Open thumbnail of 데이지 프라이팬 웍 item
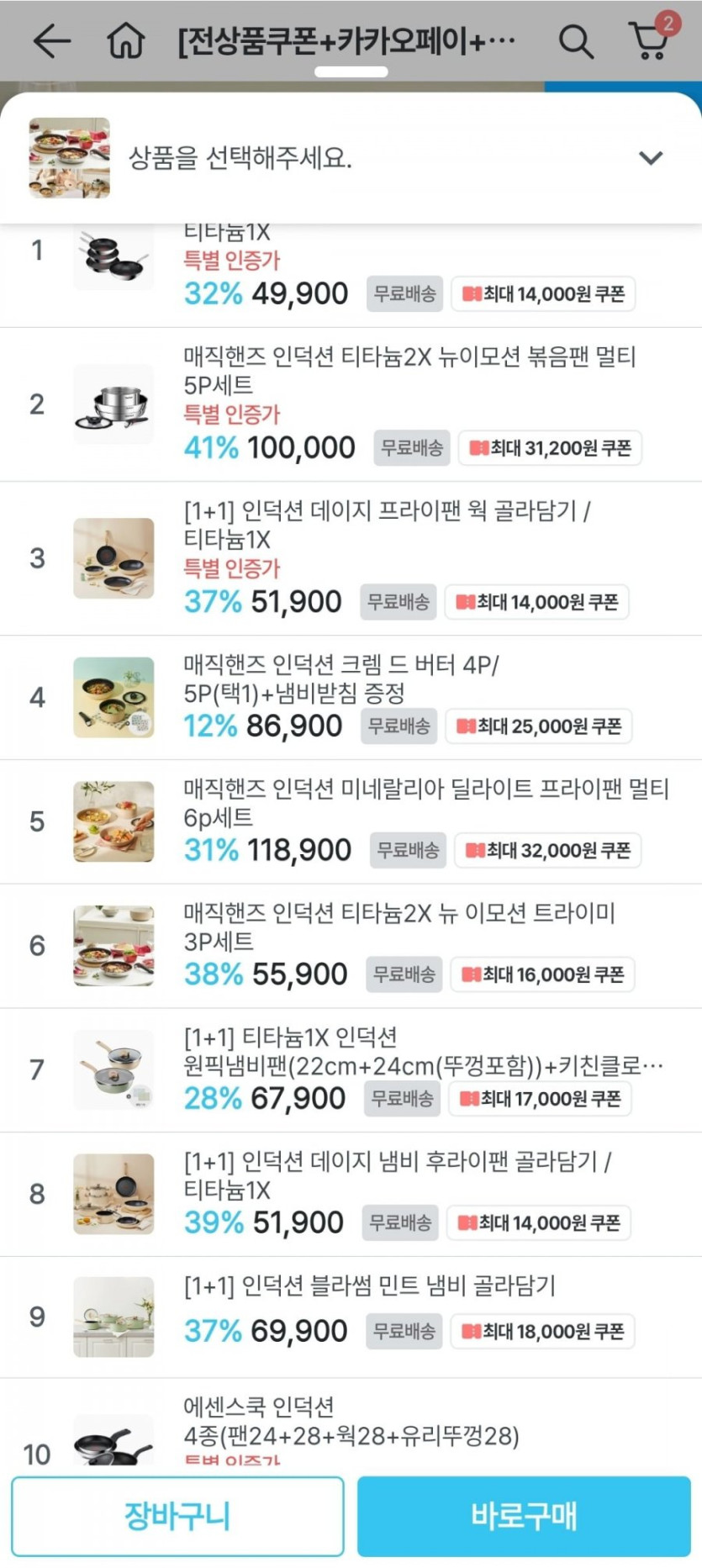This screenshot has height=1568, width=702. pos(113,558)
